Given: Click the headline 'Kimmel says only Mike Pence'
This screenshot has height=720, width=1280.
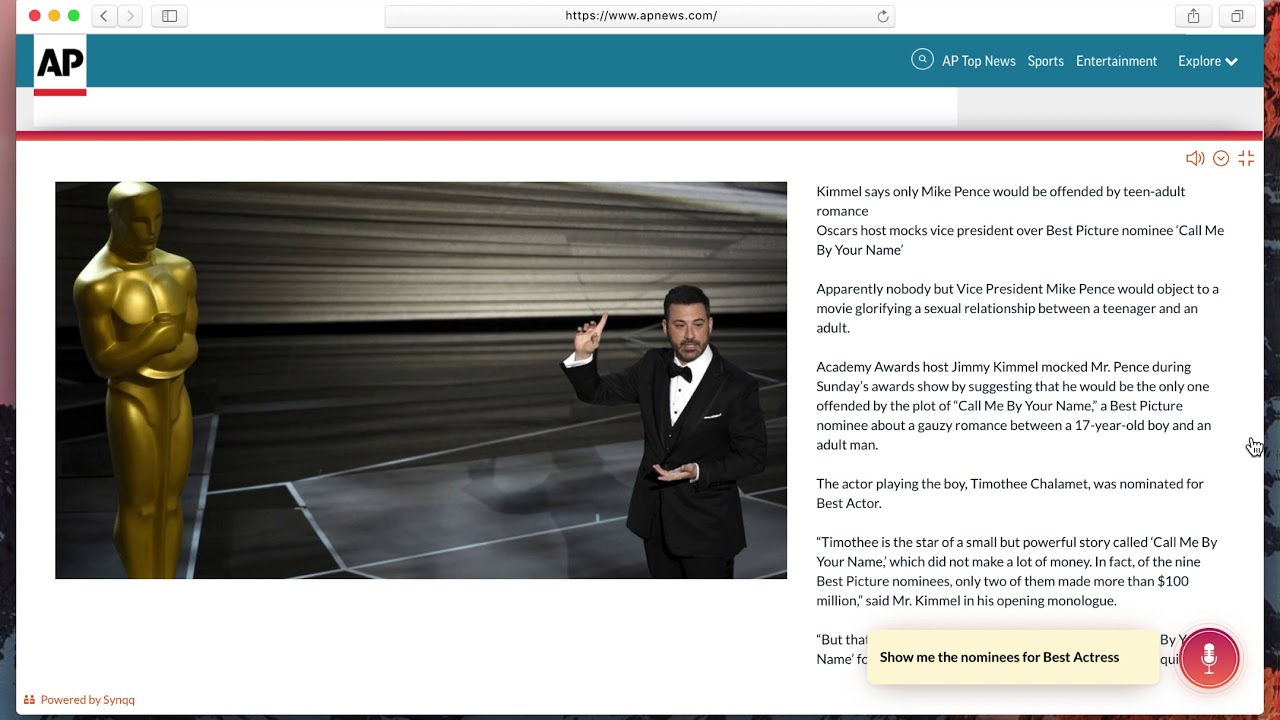Looking at the screenshot, I should pos(1000,201).
